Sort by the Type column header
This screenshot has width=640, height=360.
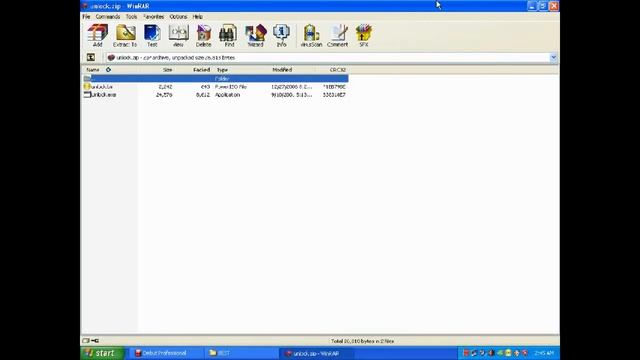222,70
